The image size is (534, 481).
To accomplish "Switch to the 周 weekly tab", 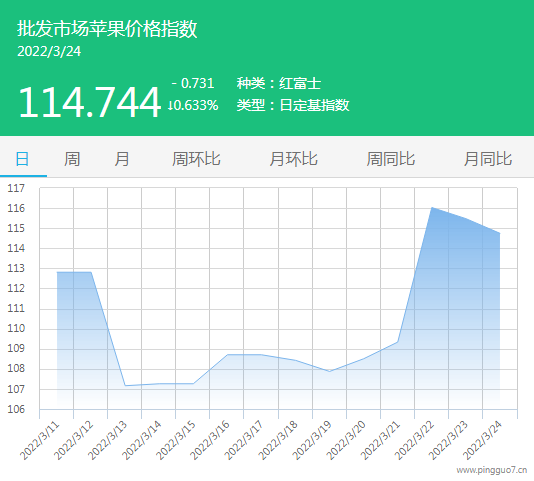I will [x=72, y=159].
